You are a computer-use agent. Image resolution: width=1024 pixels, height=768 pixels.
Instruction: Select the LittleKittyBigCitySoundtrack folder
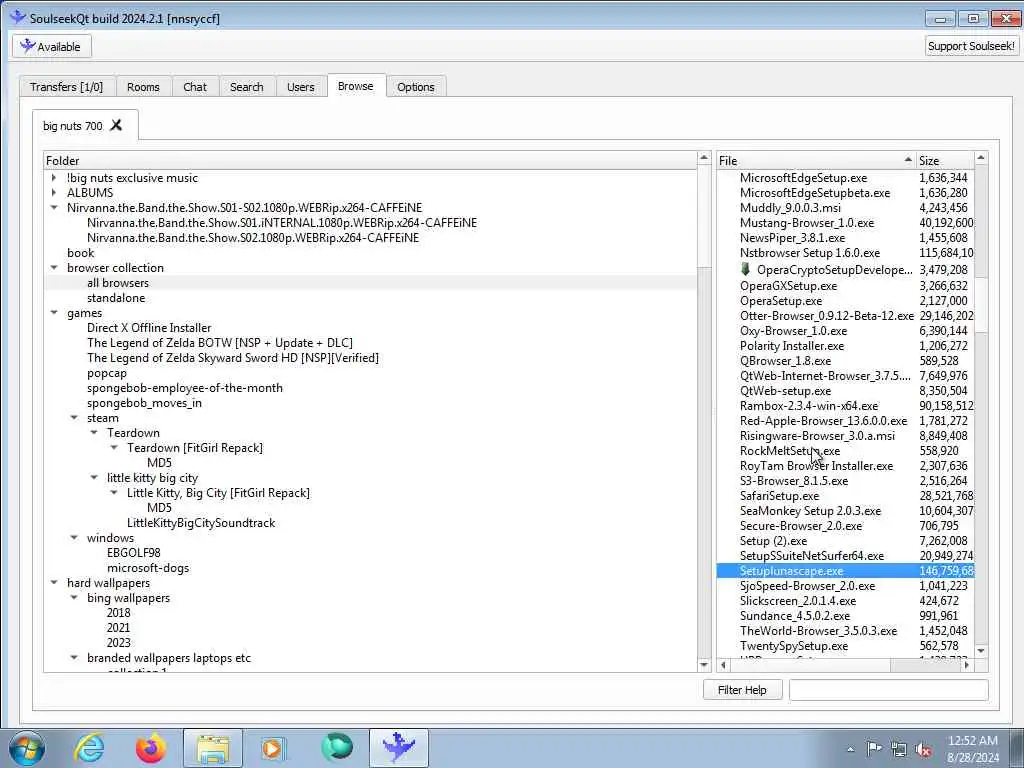tap(201, 522)
